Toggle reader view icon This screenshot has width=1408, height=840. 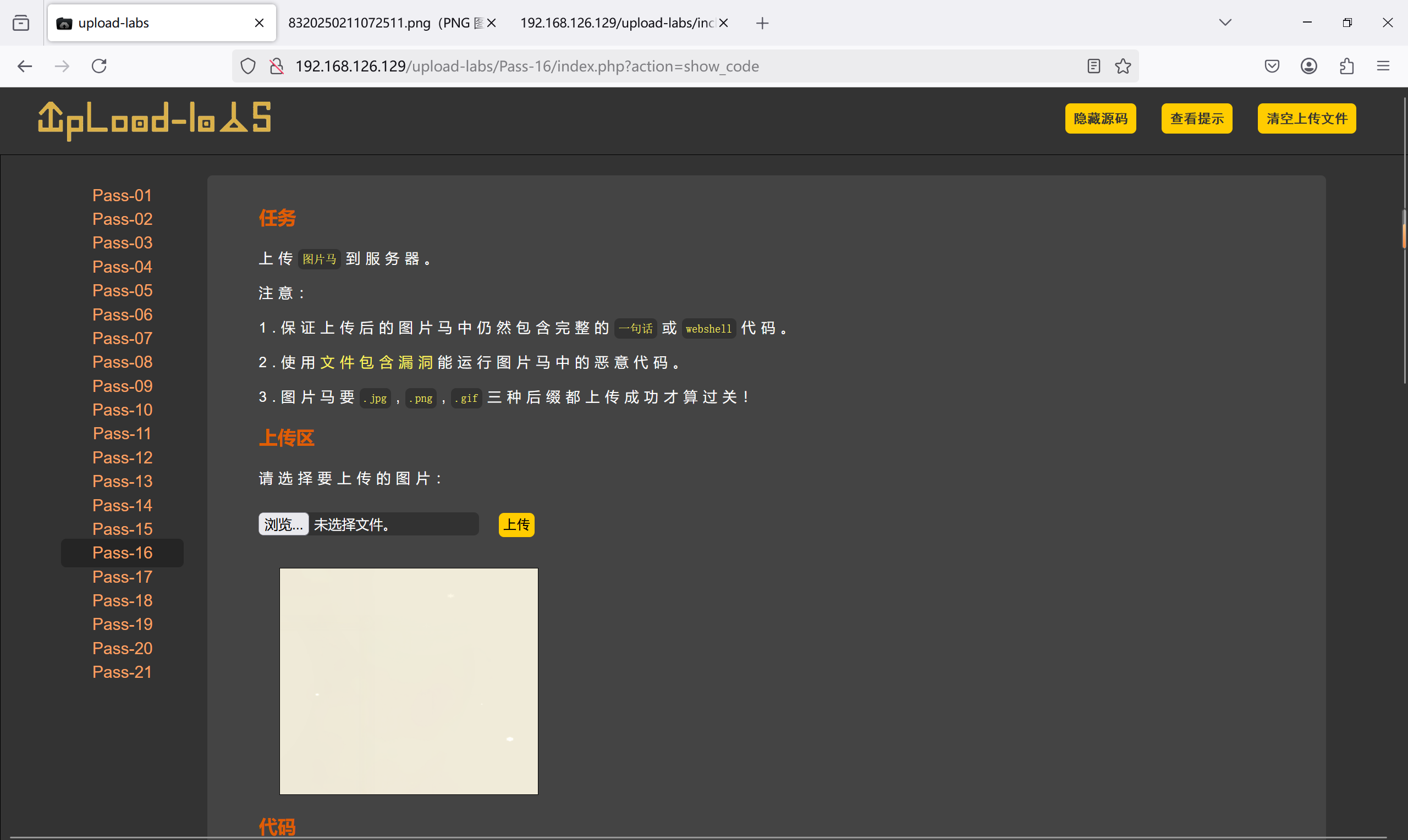(x=1093, y=66)
